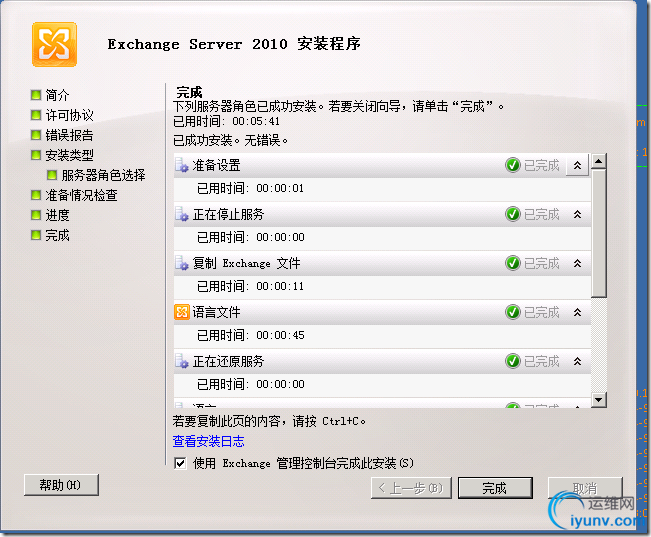Collapse the 语言文件 section
This screenshot has width=651, height=537.
click(x=578, y=312)
